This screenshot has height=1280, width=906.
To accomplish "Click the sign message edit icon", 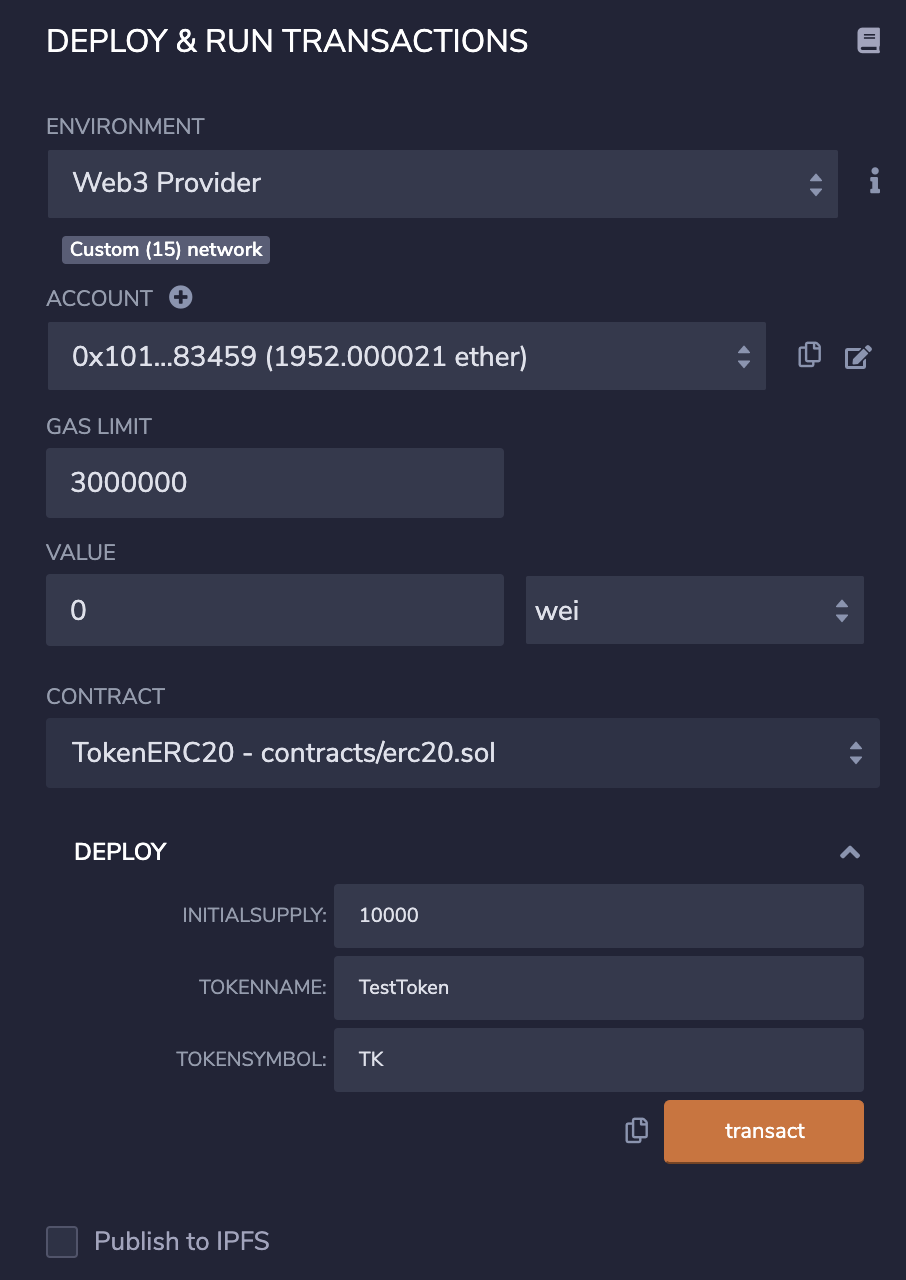I will click(x=858, y=356).
